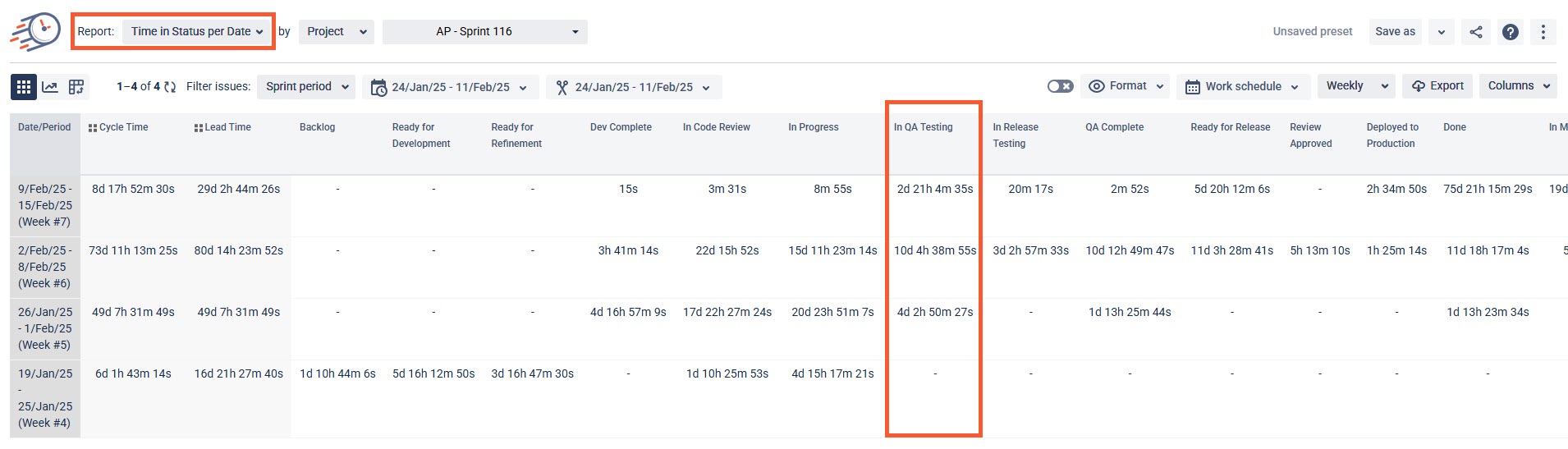Screen dimensions: 1568x449
Task: Open the AP - Sprint 116 dropdown
Action: 484,31
